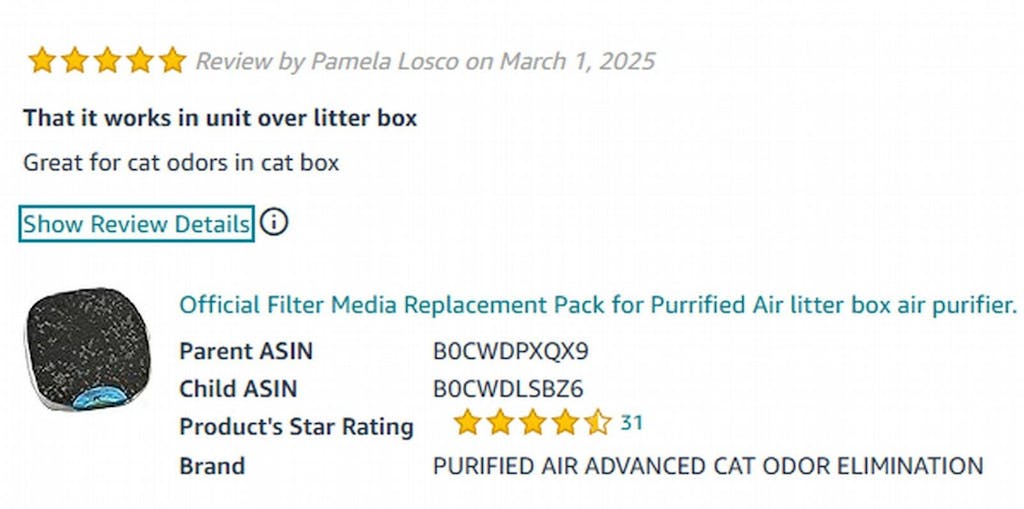Click the third product rating star
The width and height of the screenshot is (1024, 509).
pyautogui.click(x=532, y=423)
